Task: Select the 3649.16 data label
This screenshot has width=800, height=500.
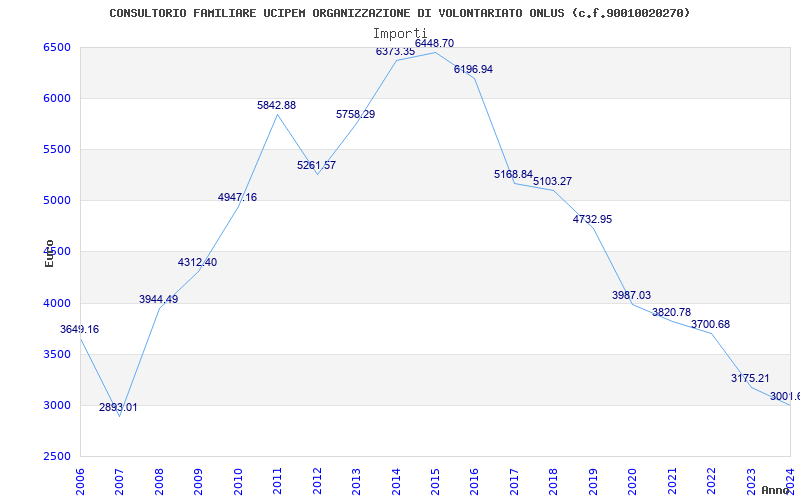Action: click(x=80, y=330)
